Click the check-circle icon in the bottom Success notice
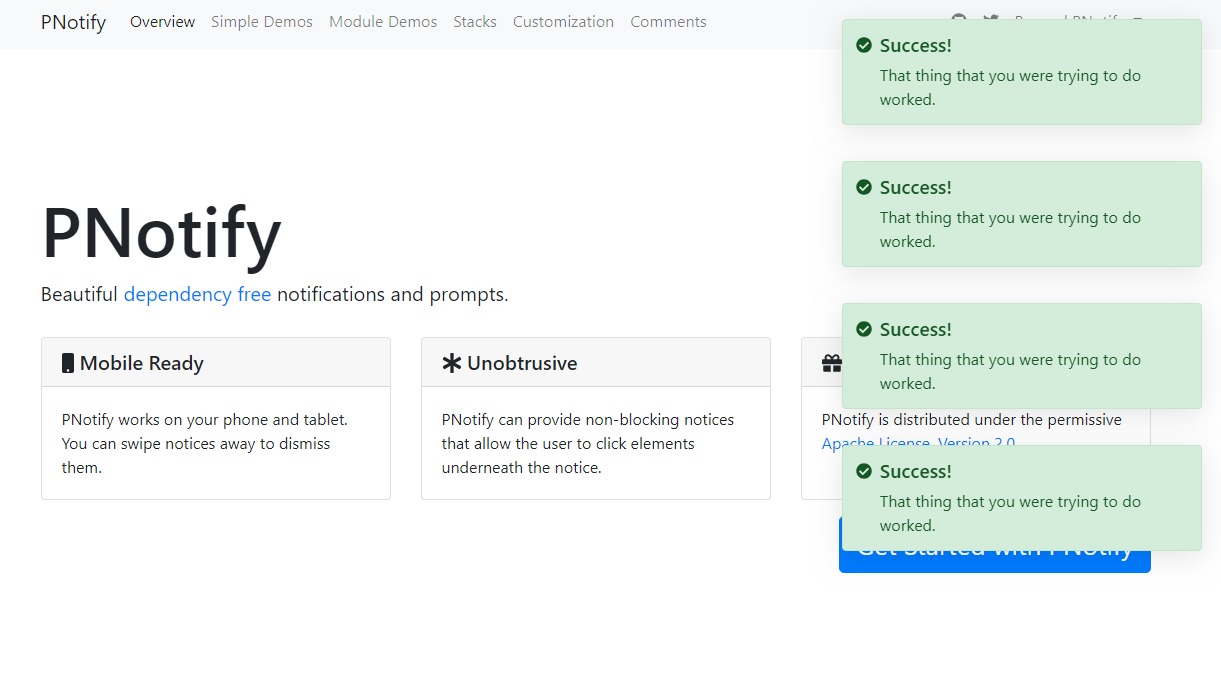1221x687 pixels. [x=864, y=471]
